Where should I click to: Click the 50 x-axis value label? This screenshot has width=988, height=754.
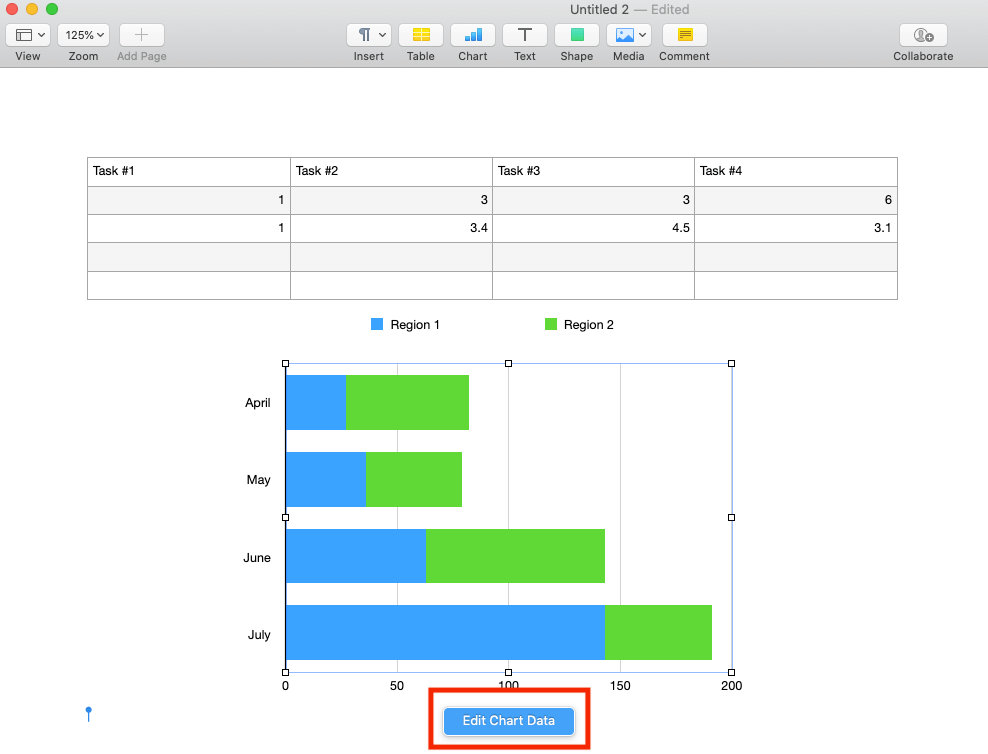coord(397,686)
